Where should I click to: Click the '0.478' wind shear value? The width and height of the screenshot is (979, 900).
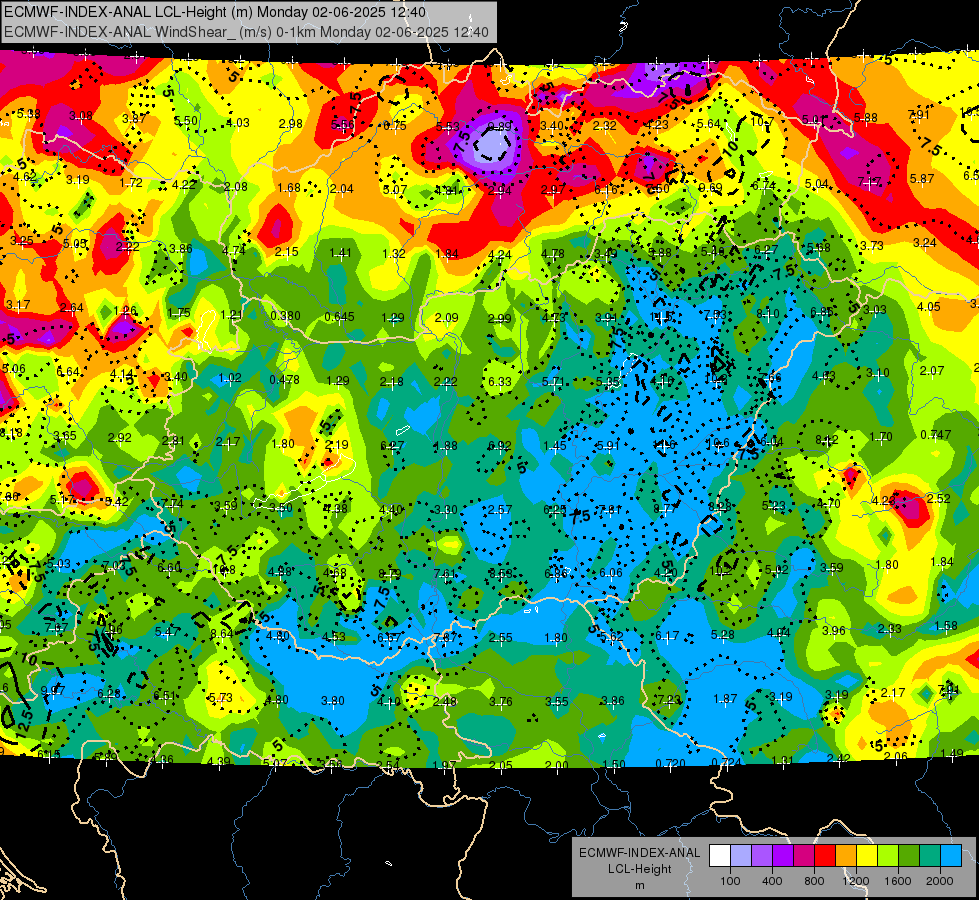click(x=284, y=379)
